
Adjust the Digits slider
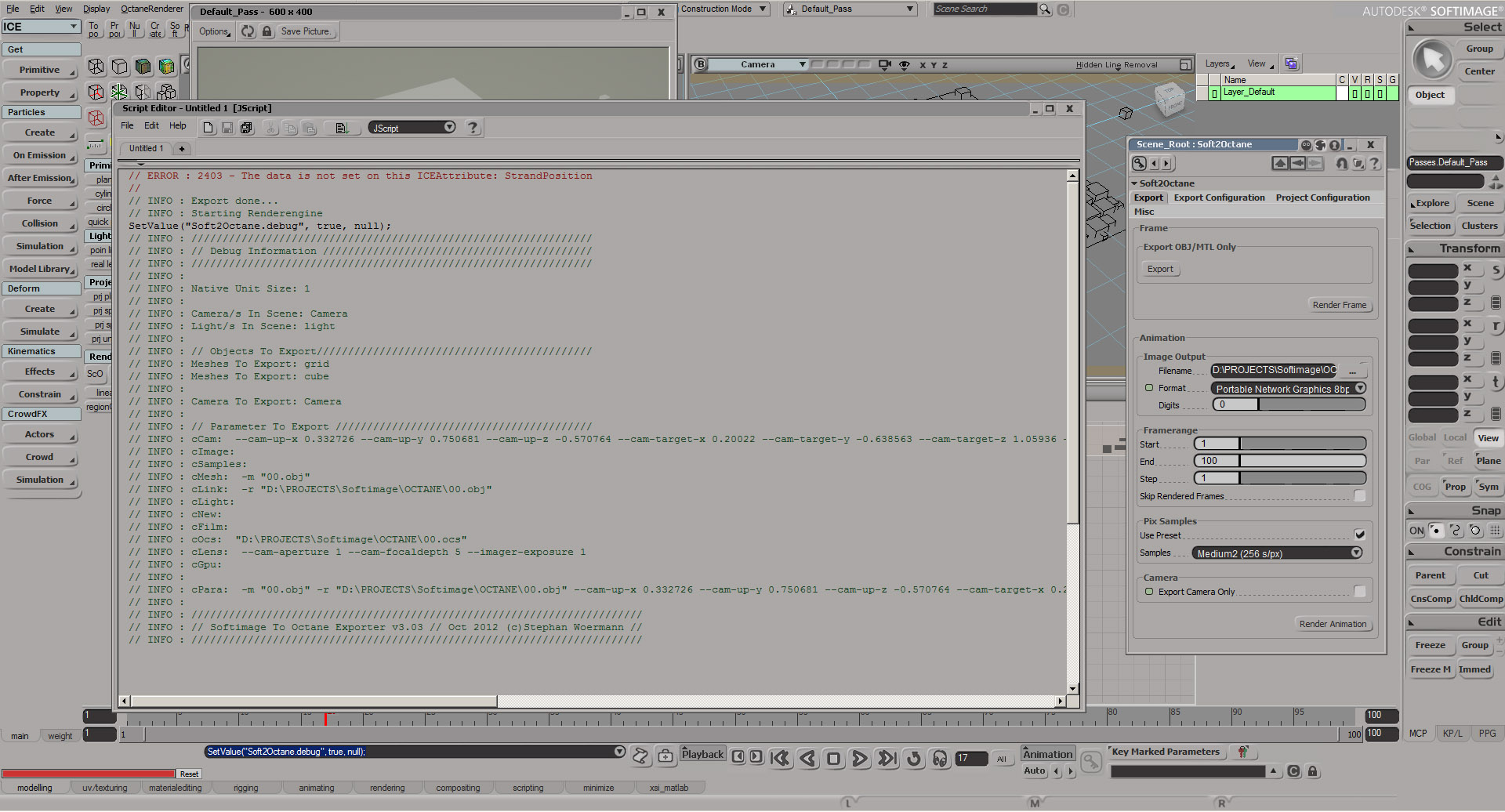[x=1289, y=404]
